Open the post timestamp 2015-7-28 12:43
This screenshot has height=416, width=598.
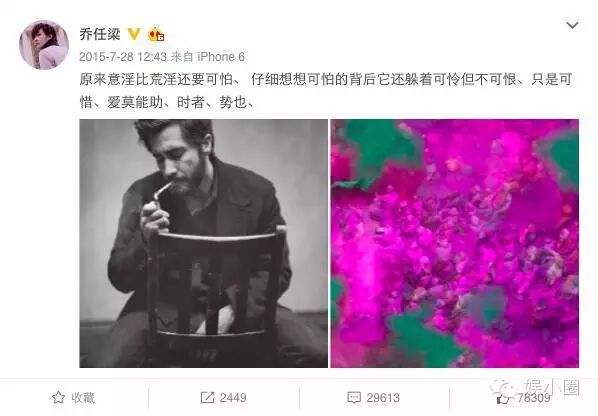pyautogui.click(x=123, y=57)
